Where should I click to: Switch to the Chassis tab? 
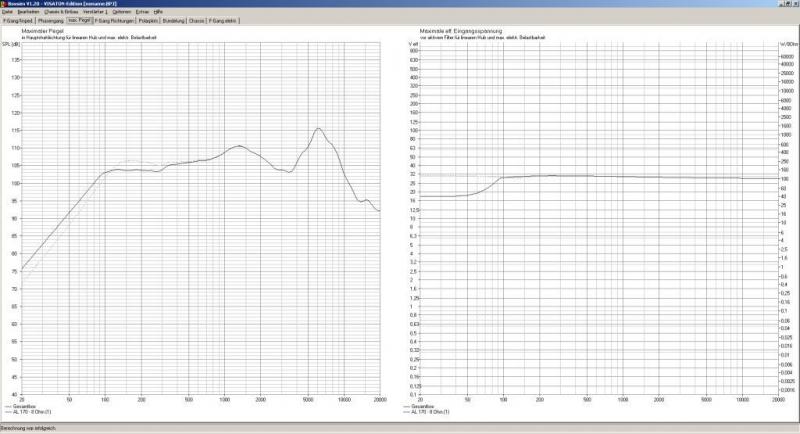pyautogui.click(x=196, y=21)
